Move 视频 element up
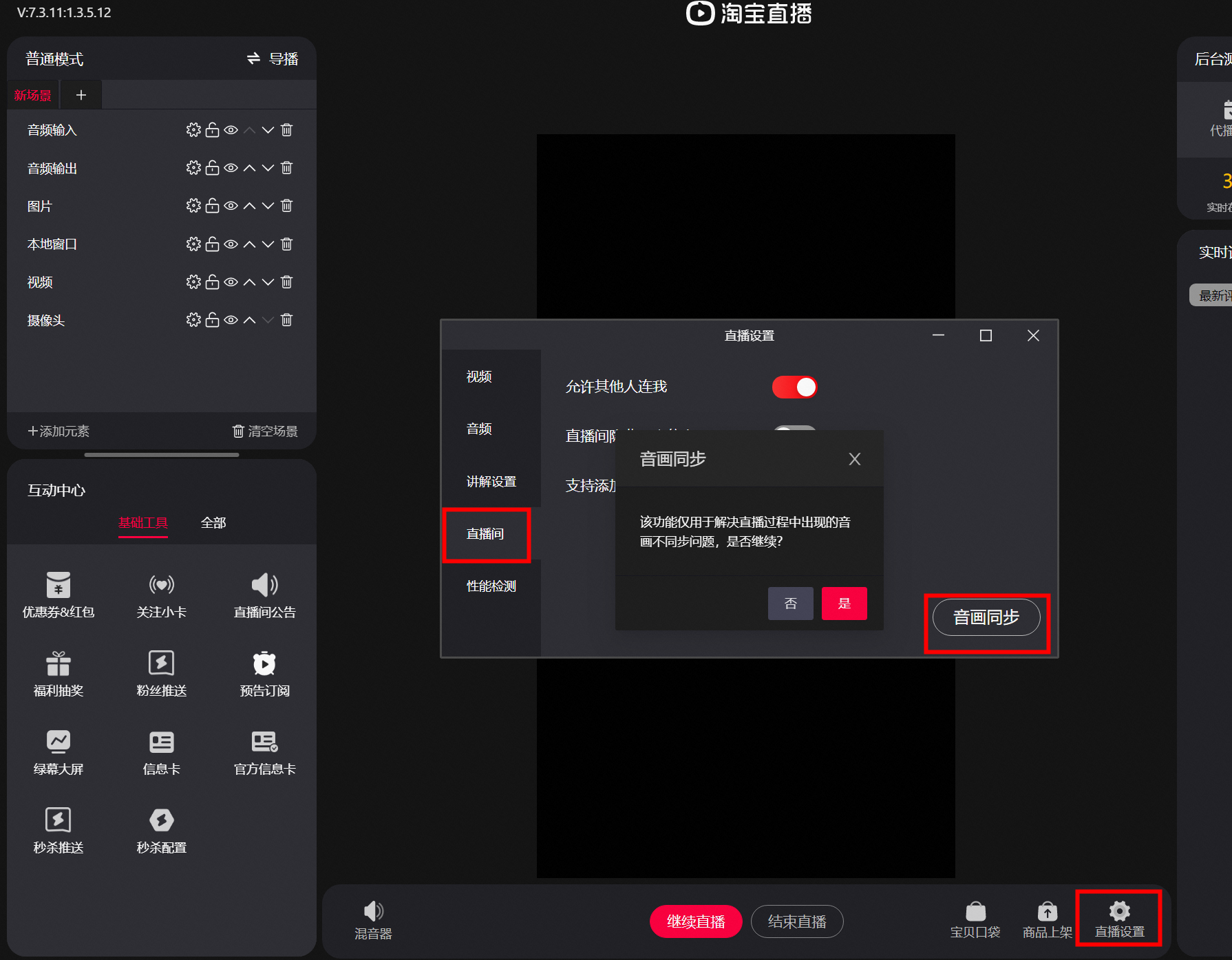Image resolution: width=1232 pixels, height=960 pixels. coord(249,282)
